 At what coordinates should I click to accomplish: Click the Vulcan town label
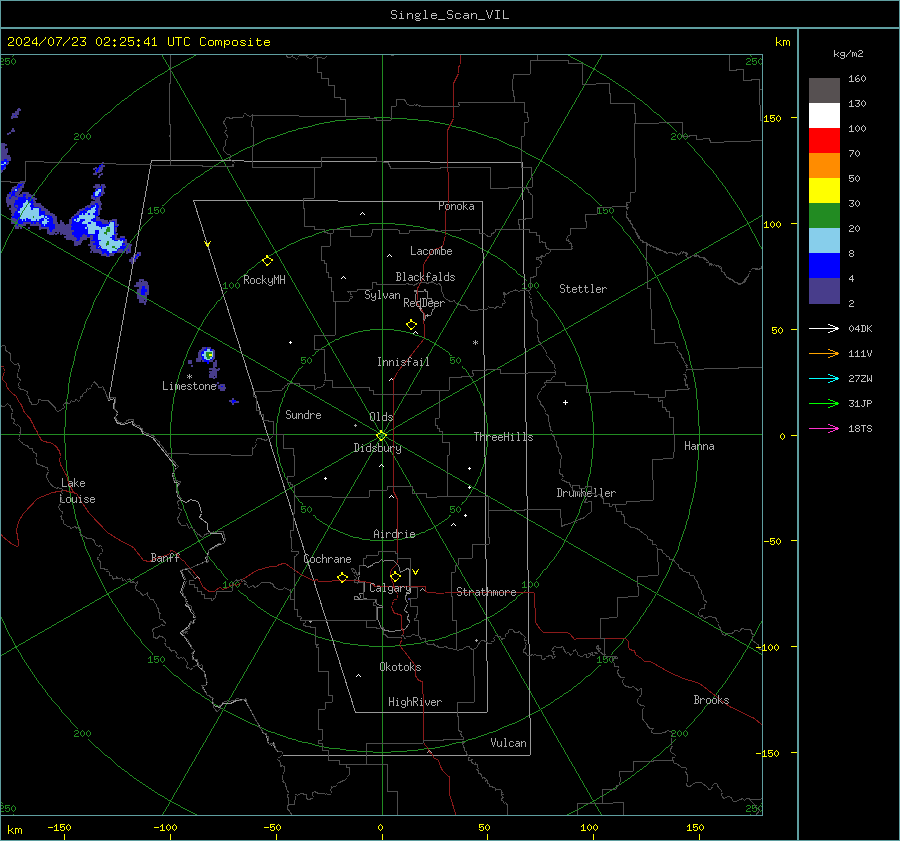508,743
